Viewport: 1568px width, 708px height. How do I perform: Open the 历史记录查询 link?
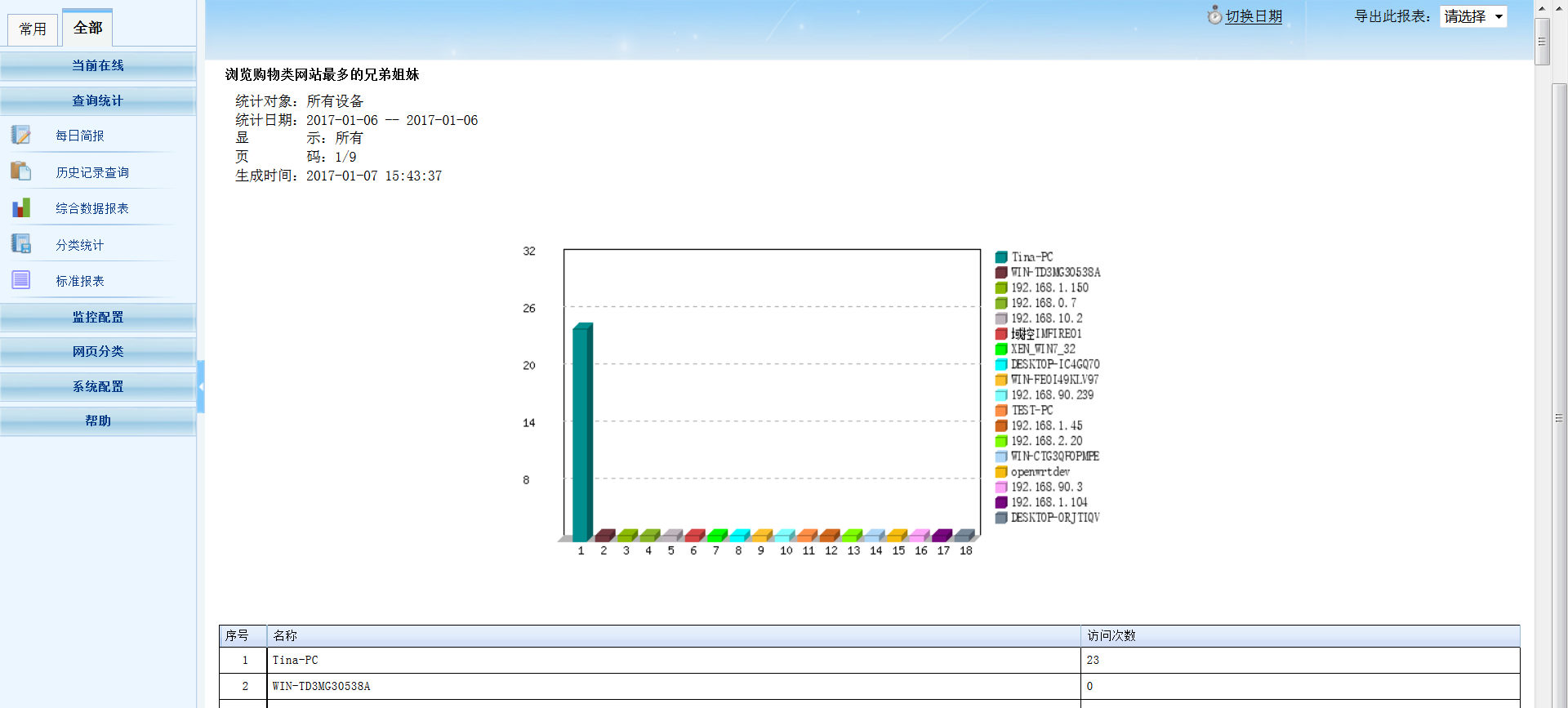click(x=92, y=172)
